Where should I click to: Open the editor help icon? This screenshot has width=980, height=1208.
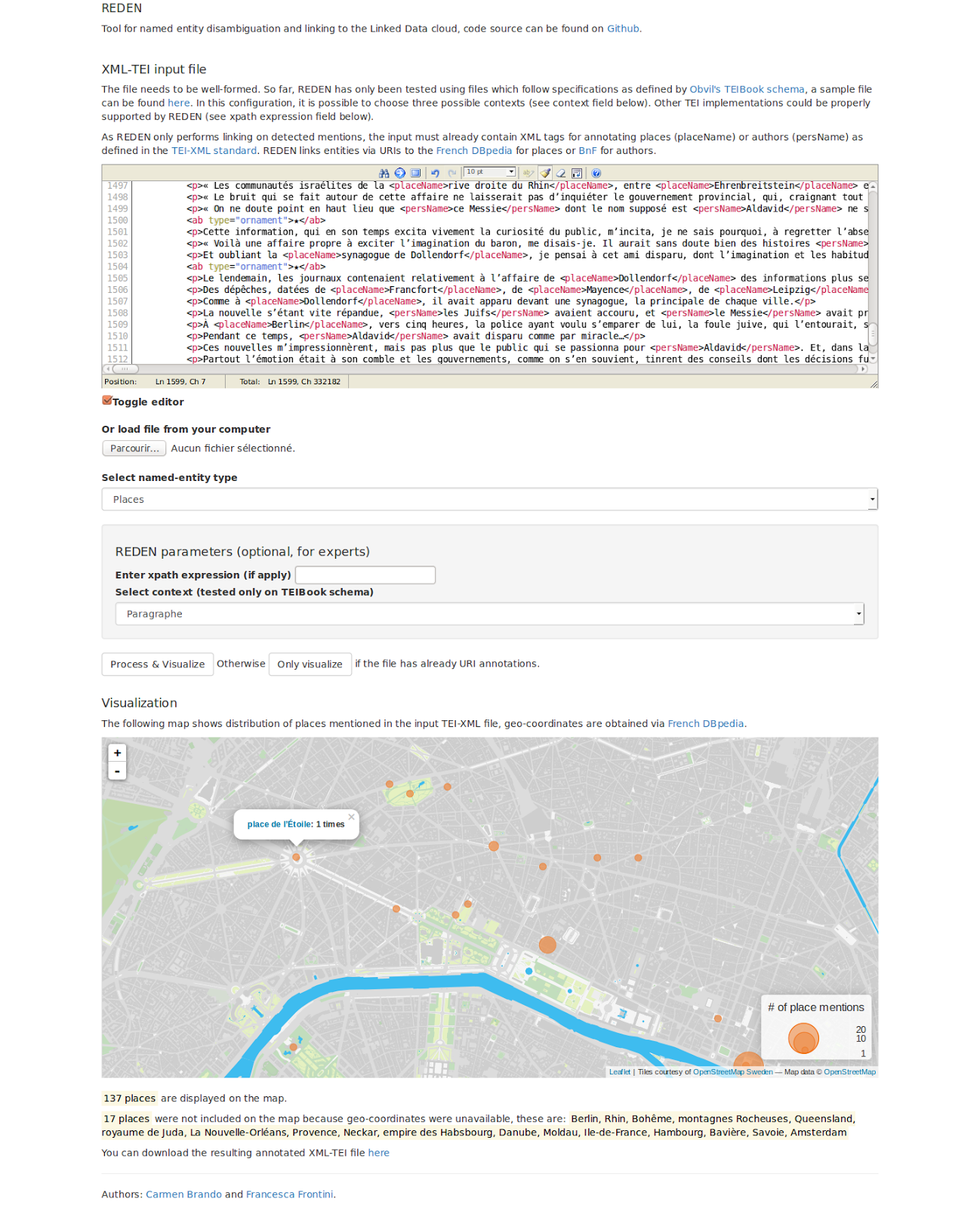point(596,173)
